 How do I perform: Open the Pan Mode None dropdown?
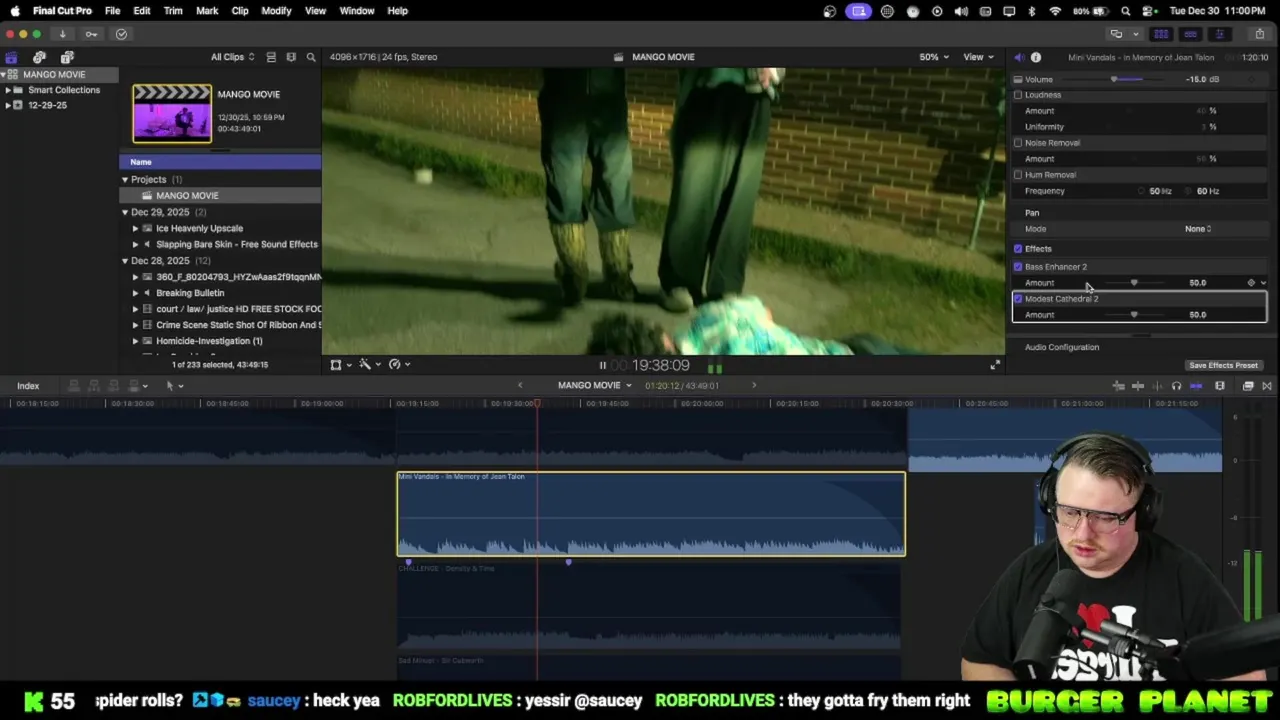click(1198, 229)
